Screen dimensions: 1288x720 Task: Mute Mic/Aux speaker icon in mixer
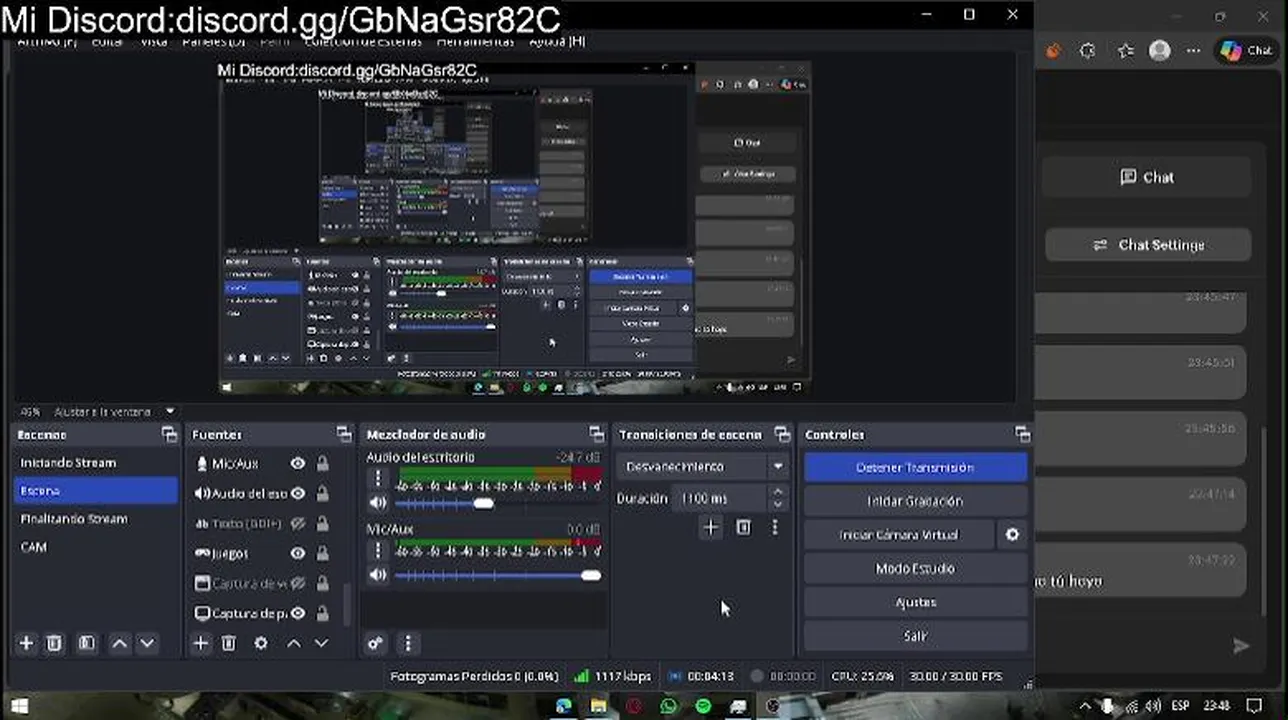tap(378, 575)
